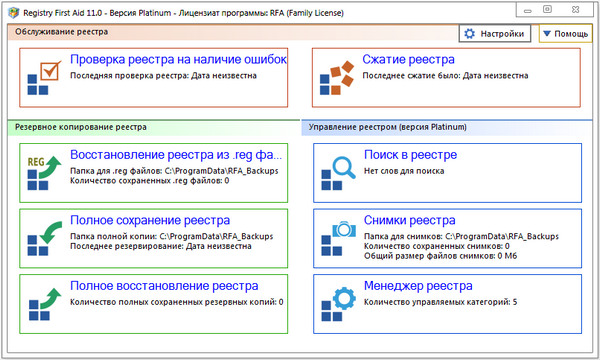Click text 'Нет слов для поиска'
Image resolution: width=600 pixels, height=360 pixels.
coord(404,171)
